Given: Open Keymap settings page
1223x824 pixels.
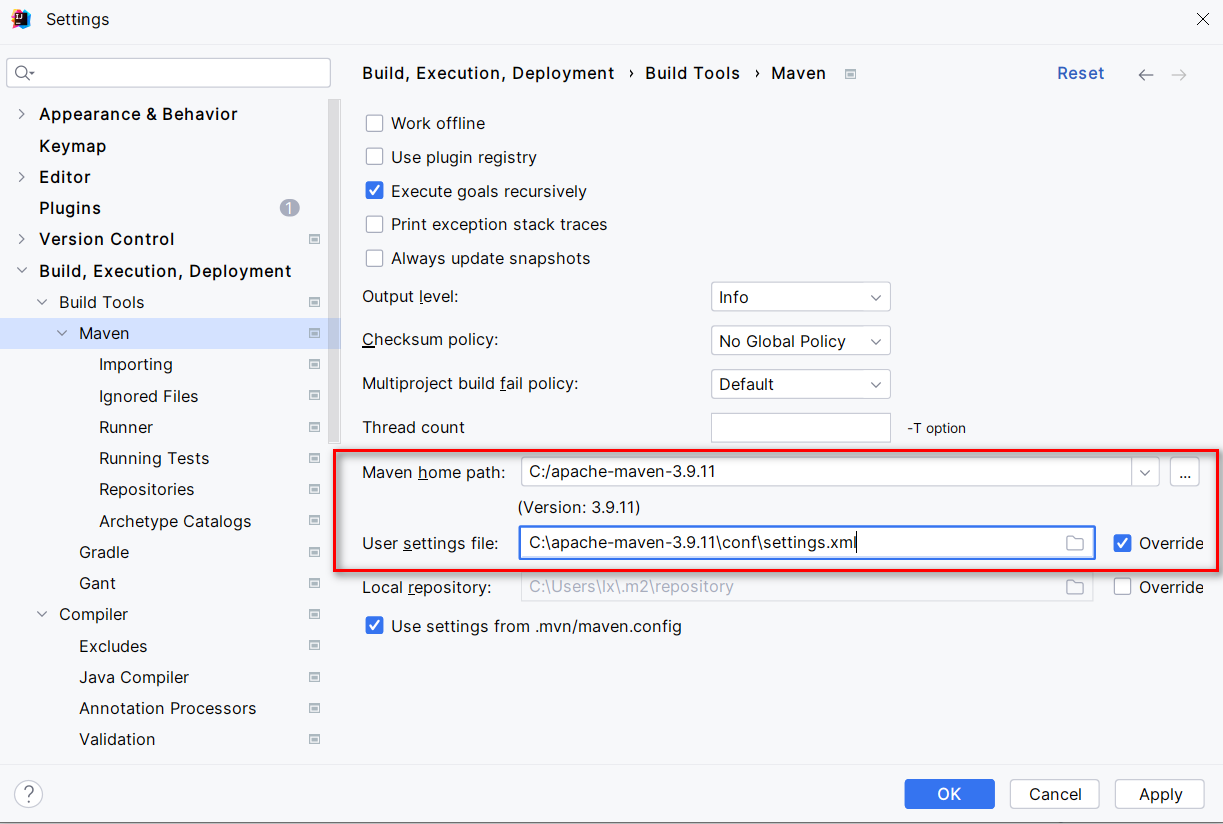Looking at the screenshot, I should point(72,146).
